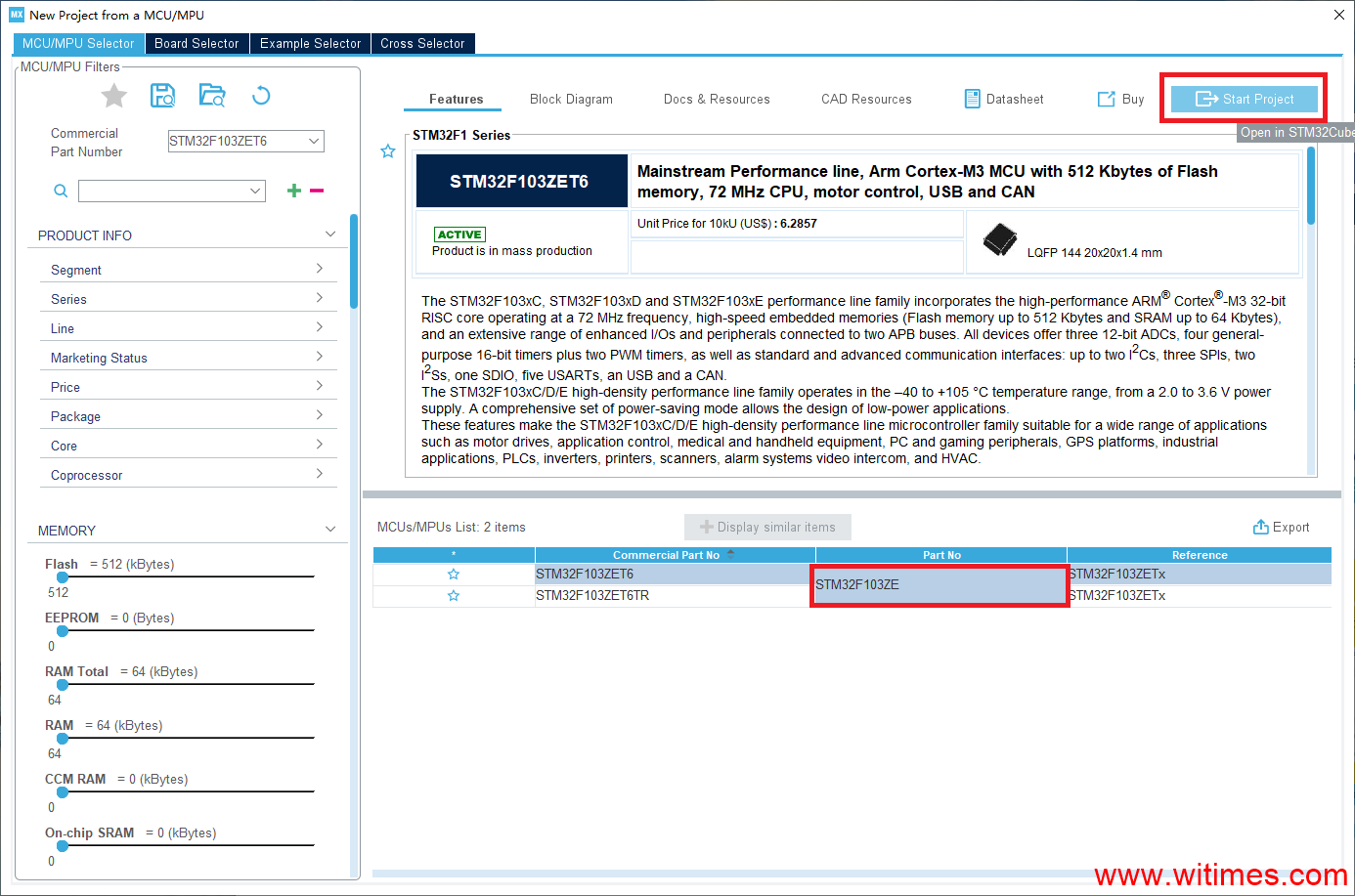Click the Part No column header
Image resolution: width=1355 pixels, height=896 pixels.
941,555
